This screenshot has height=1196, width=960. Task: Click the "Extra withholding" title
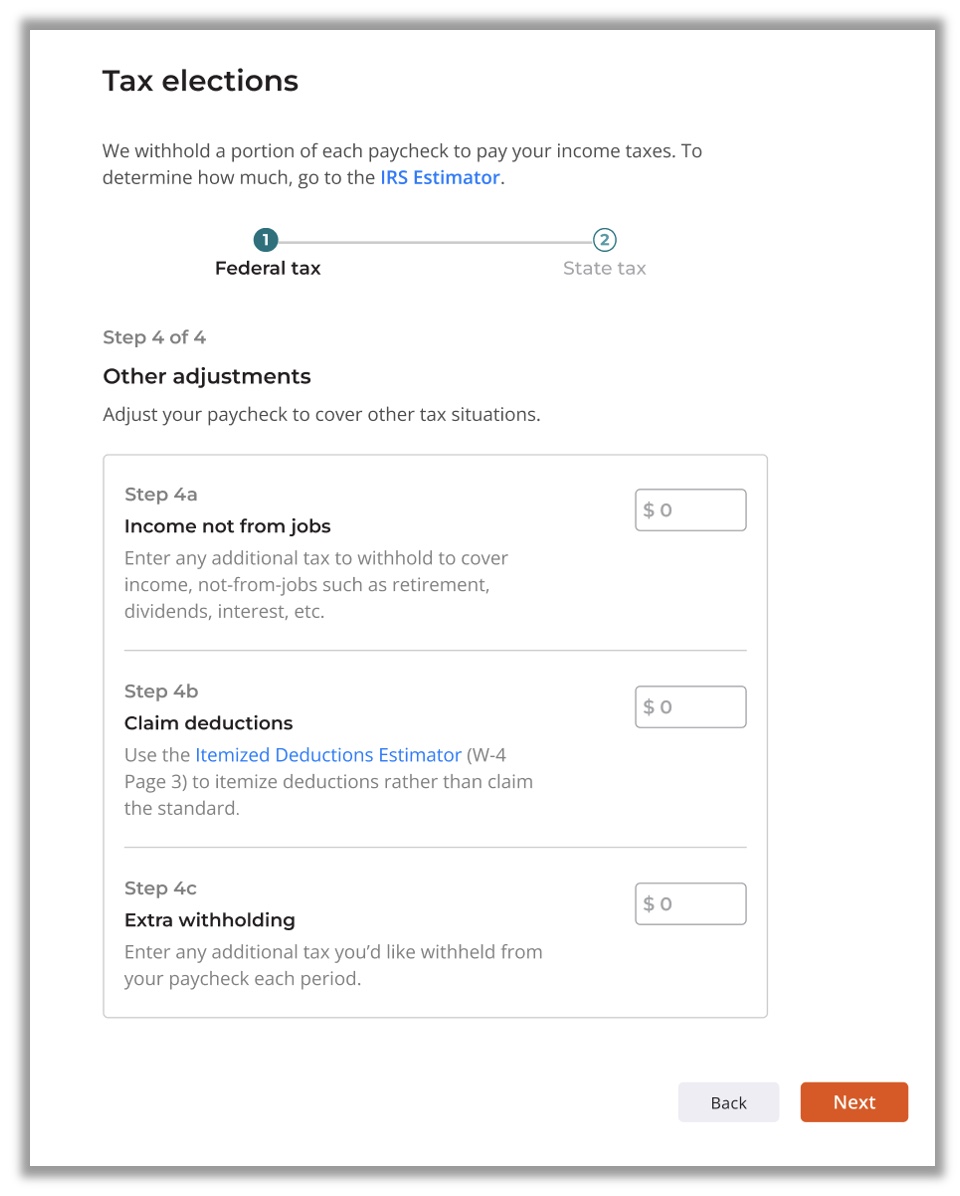(209, 920)
